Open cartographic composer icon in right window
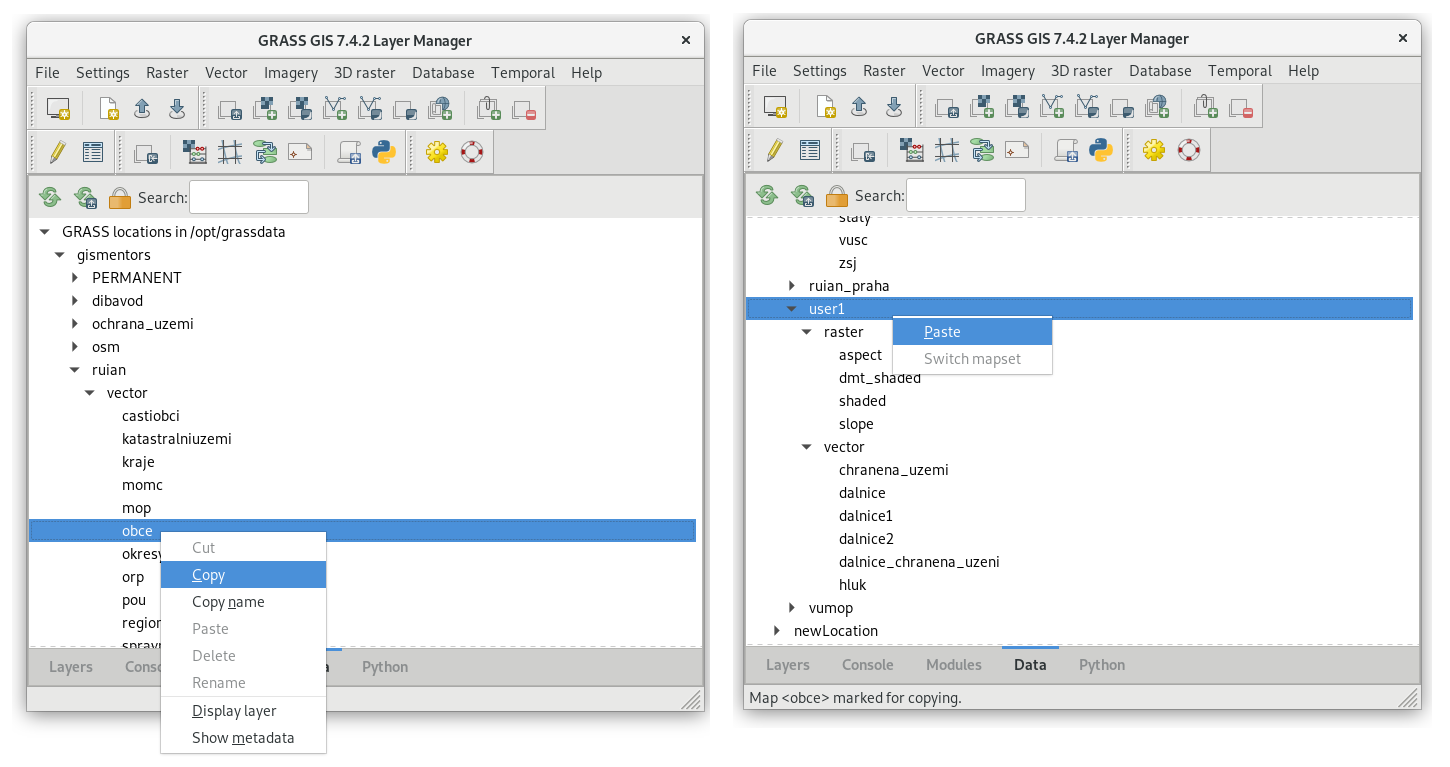This screenshot has height=767, width=1450. pyautogui.click(x=1017, y=150)
